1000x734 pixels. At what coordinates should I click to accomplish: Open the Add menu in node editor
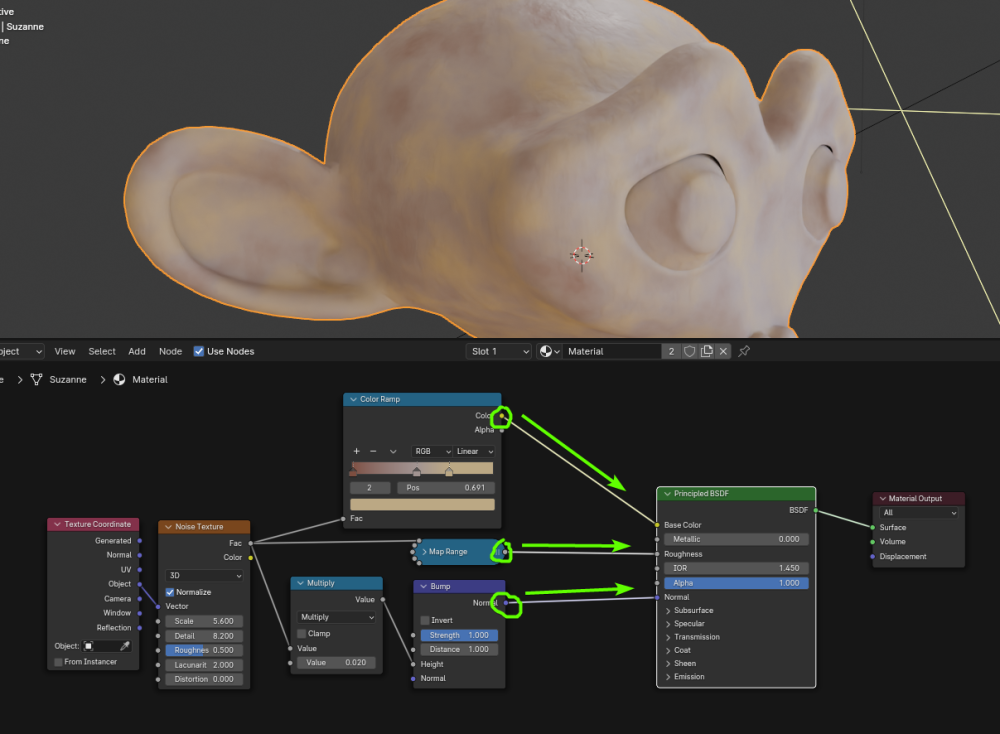pyautogui.click(x=137, y=351)
